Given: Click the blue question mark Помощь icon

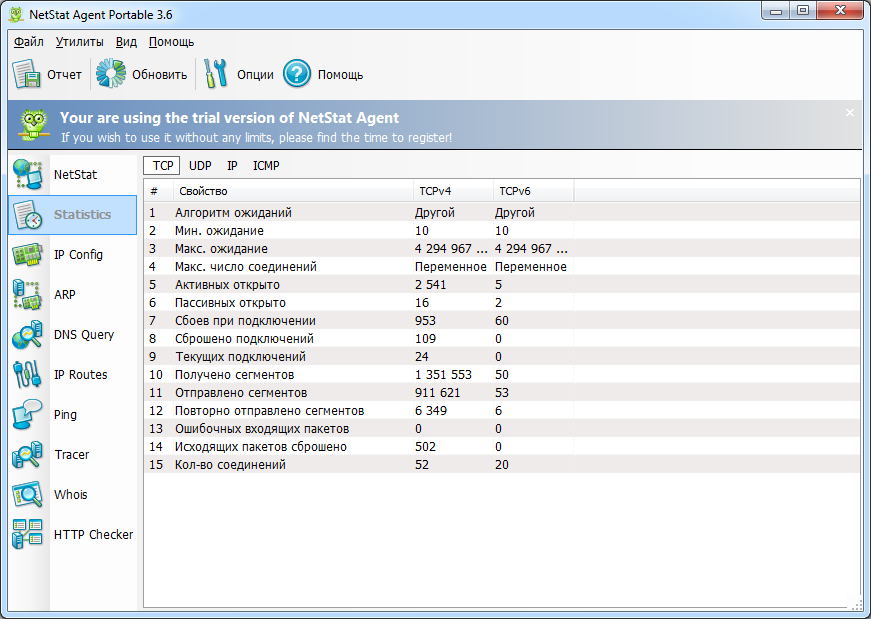Looking at the screenshot, I should coord(297,73).
